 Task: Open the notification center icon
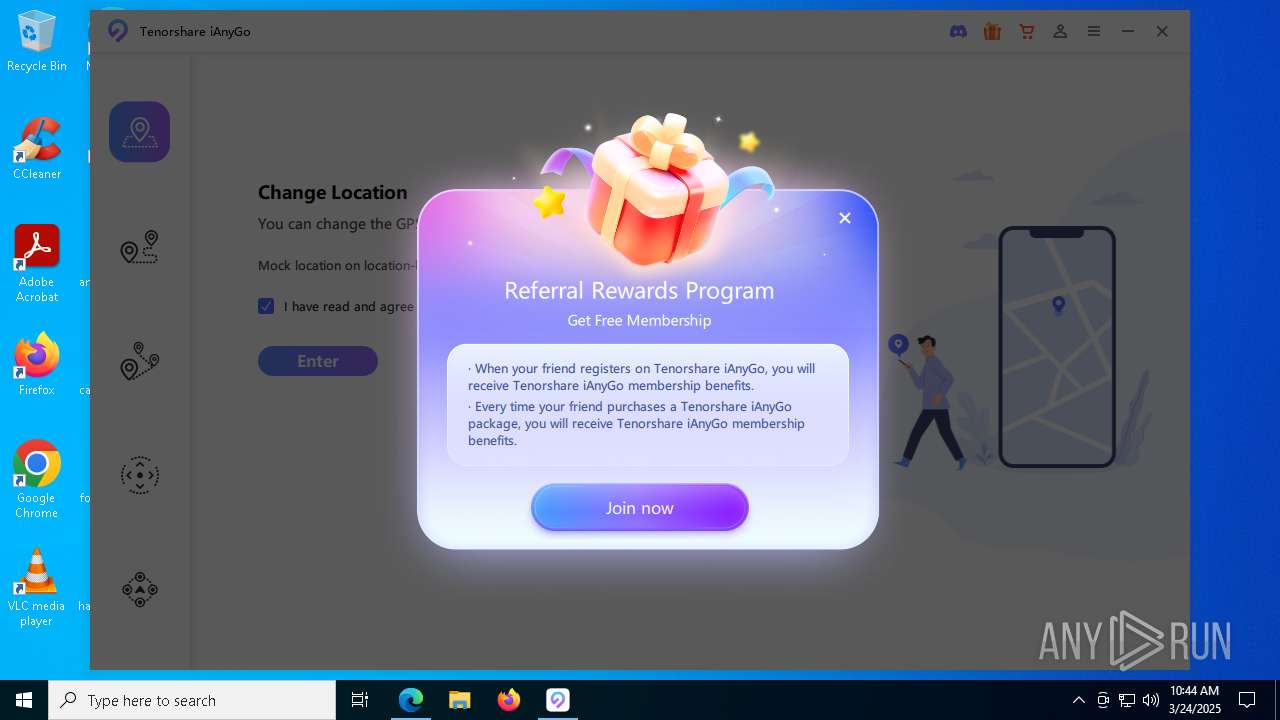pyautogui.click(x=1247, y=700)
